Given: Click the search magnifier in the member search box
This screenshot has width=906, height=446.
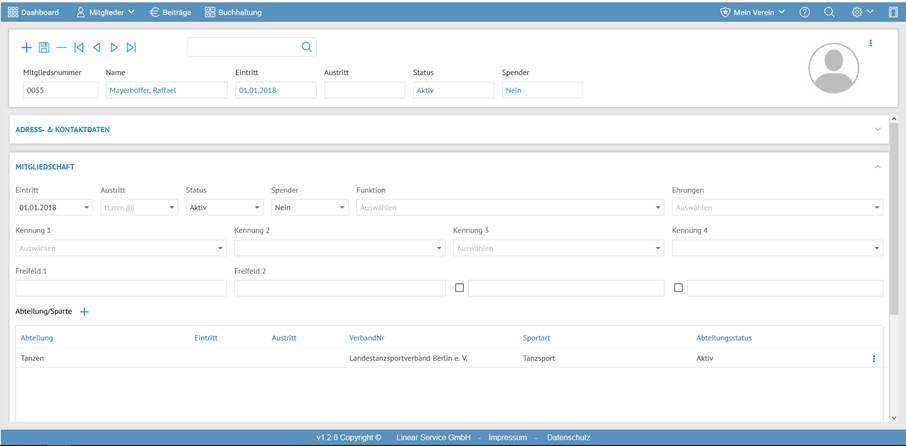Looking at the screenshot, I should coord(307,47).
